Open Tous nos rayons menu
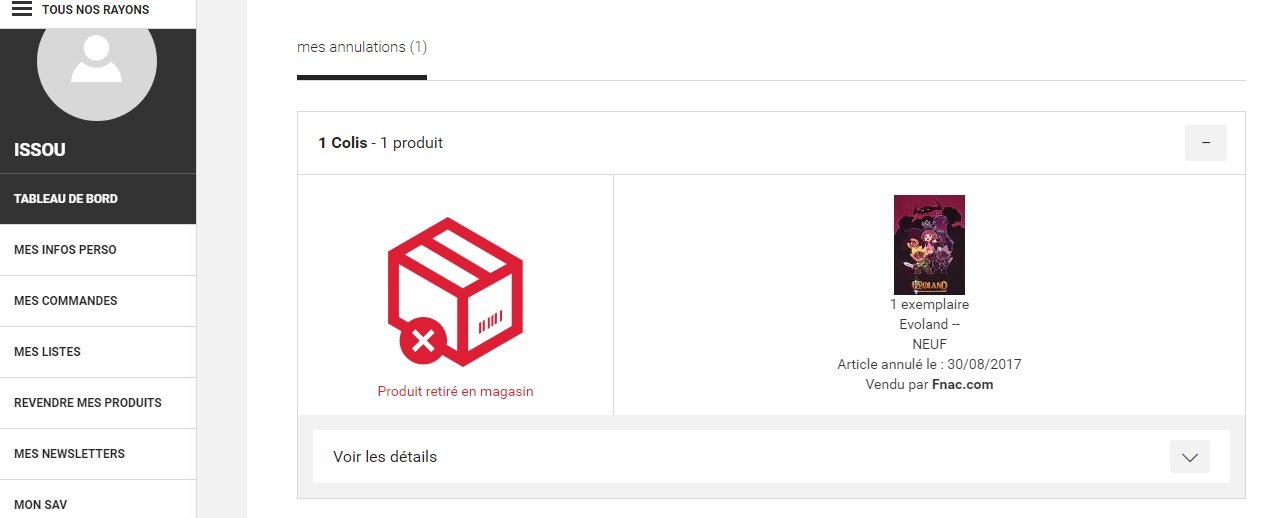Image resolution: width=1278 pixels, height=518 pixels. (x=95, y=10)
